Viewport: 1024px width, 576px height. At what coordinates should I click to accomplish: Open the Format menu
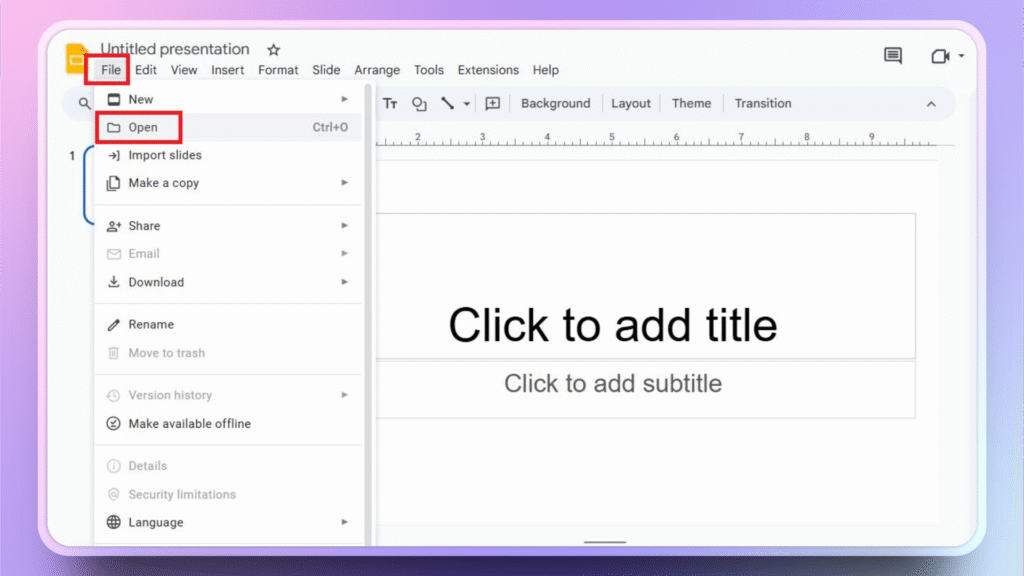point(278,70)
